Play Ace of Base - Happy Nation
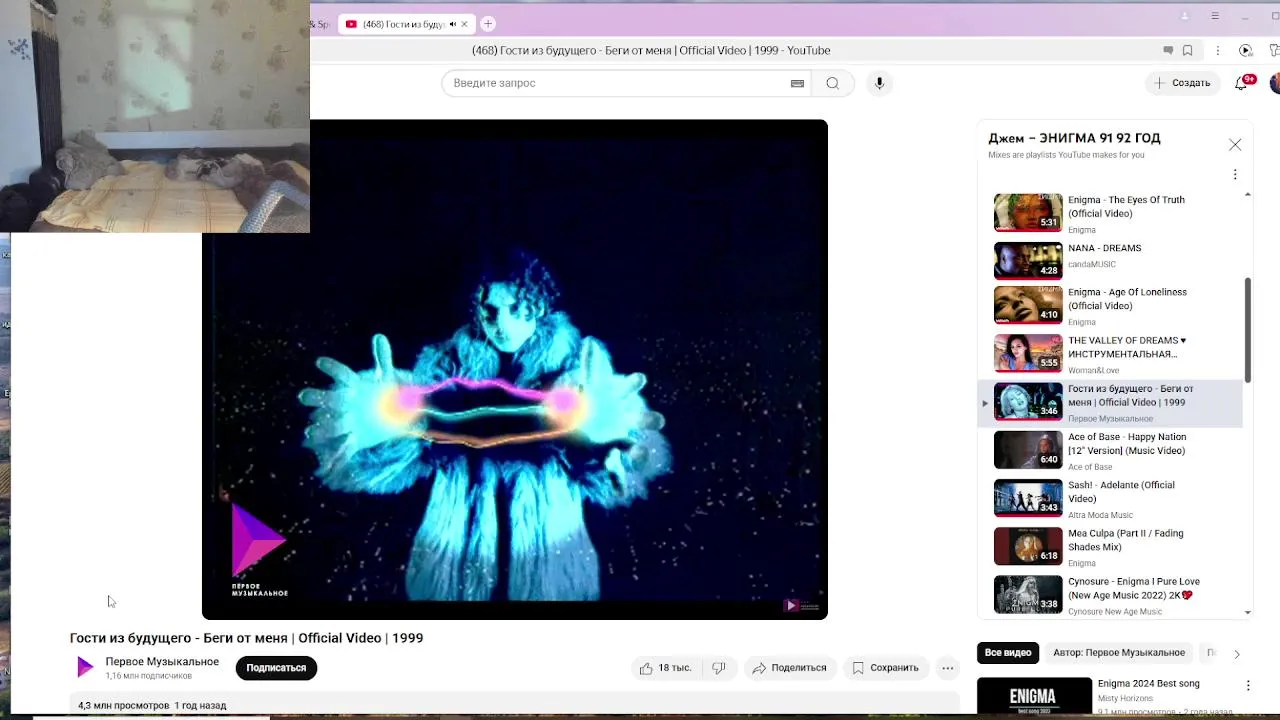The height and width of the screenshot is (720, 1280). [x=1110, y=451]
